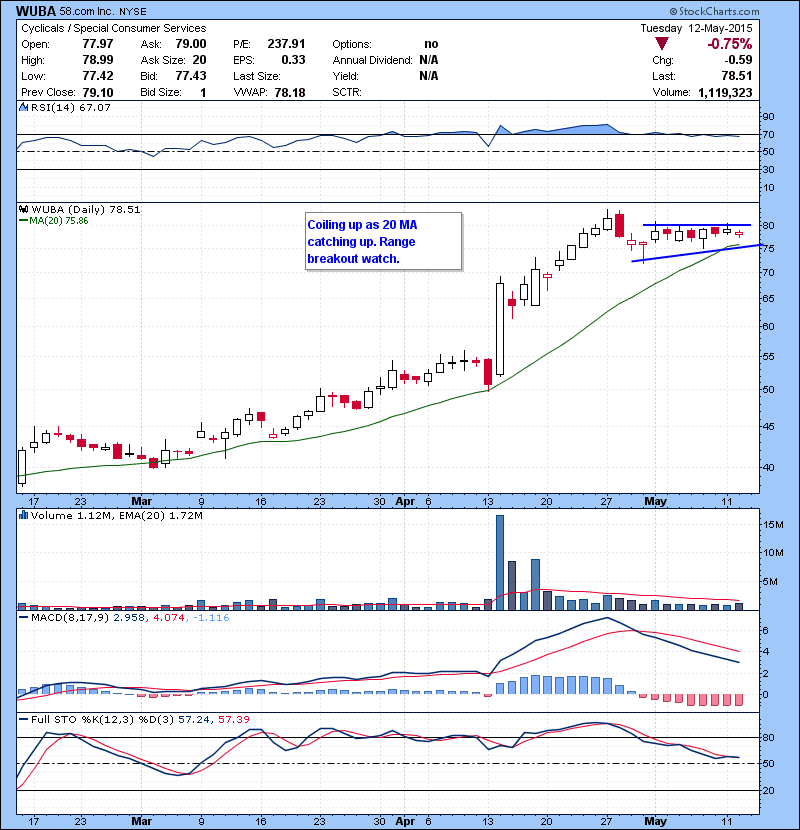Click the 80 price axis label
800x830 pixels.
[768, 225]
